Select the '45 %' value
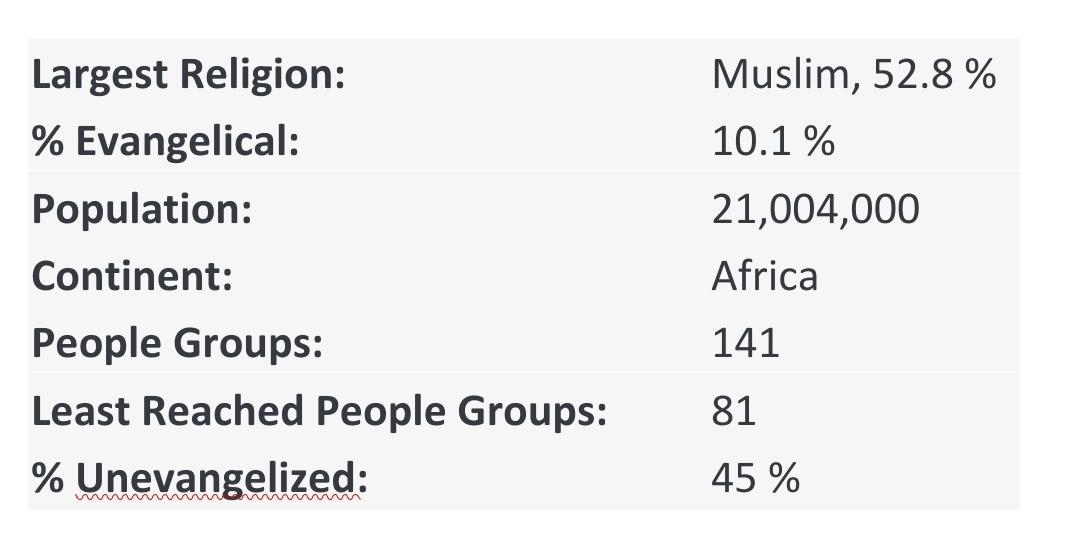 coord(756,478)
